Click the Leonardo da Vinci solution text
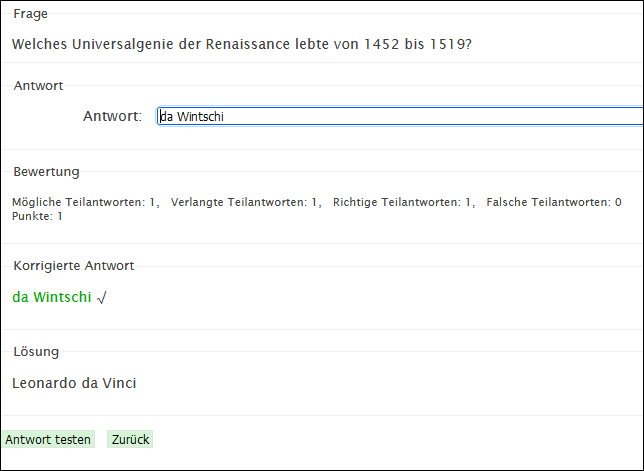The image size is (644, 471). [x=74, y=383]
